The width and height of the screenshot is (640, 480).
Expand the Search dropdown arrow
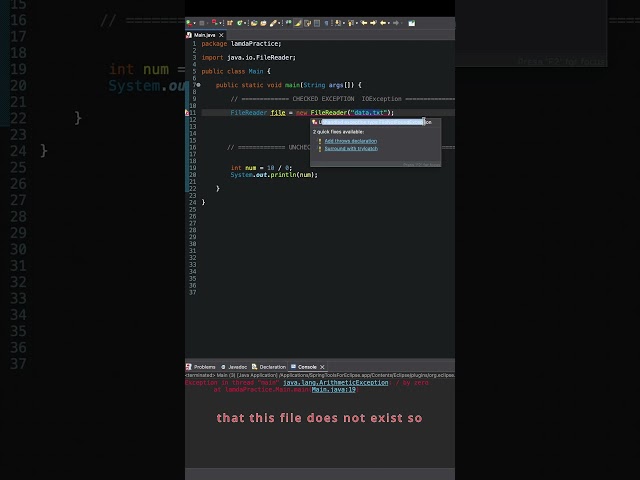point(279,23)
